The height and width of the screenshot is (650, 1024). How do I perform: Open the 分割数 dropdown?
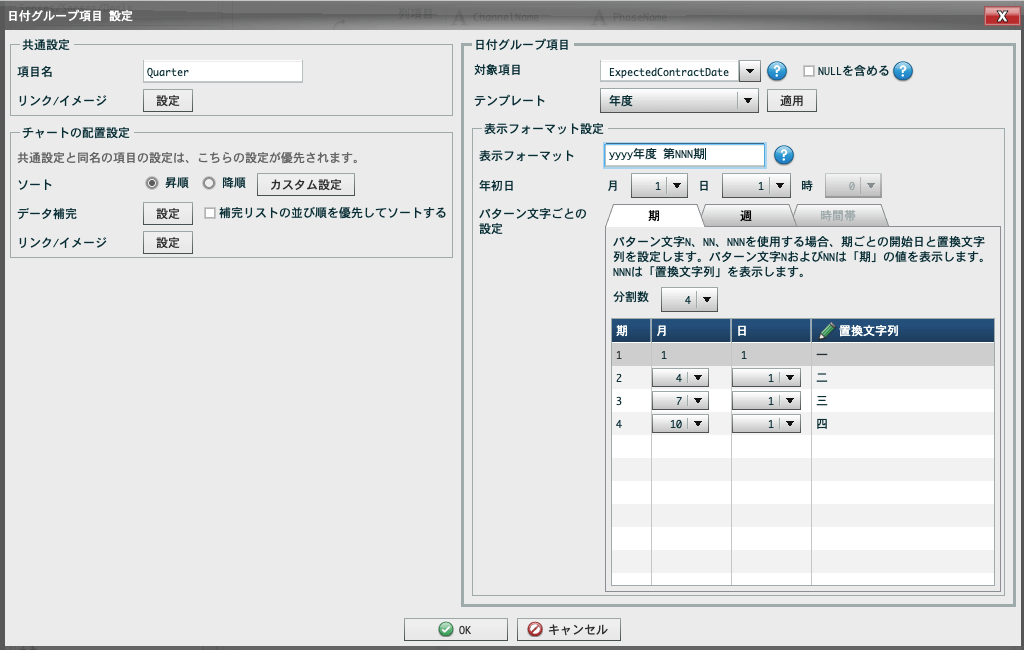(x=707, y=300)
